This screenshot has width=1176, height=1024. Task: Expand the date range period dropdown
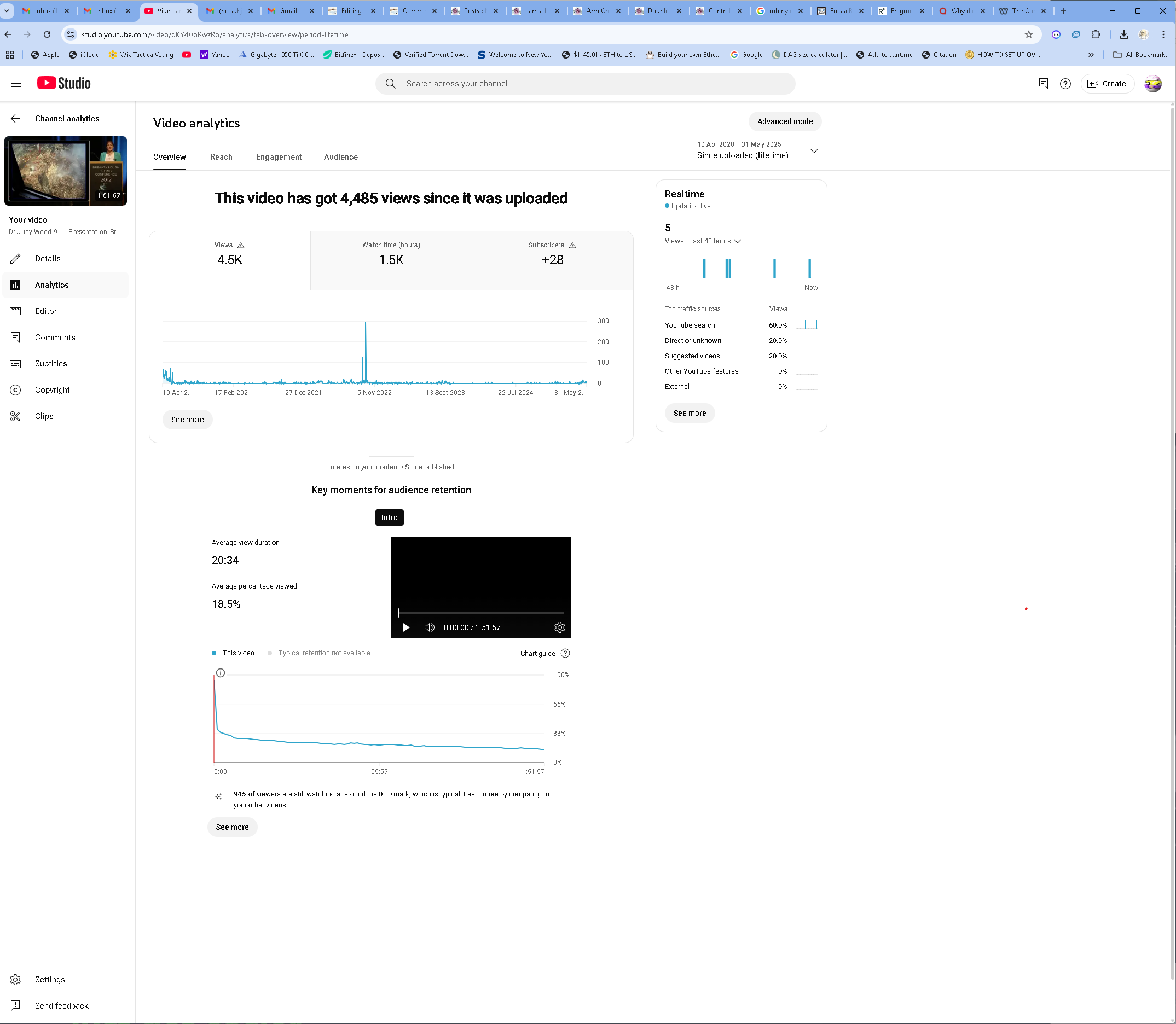click(x=758, y=150)
